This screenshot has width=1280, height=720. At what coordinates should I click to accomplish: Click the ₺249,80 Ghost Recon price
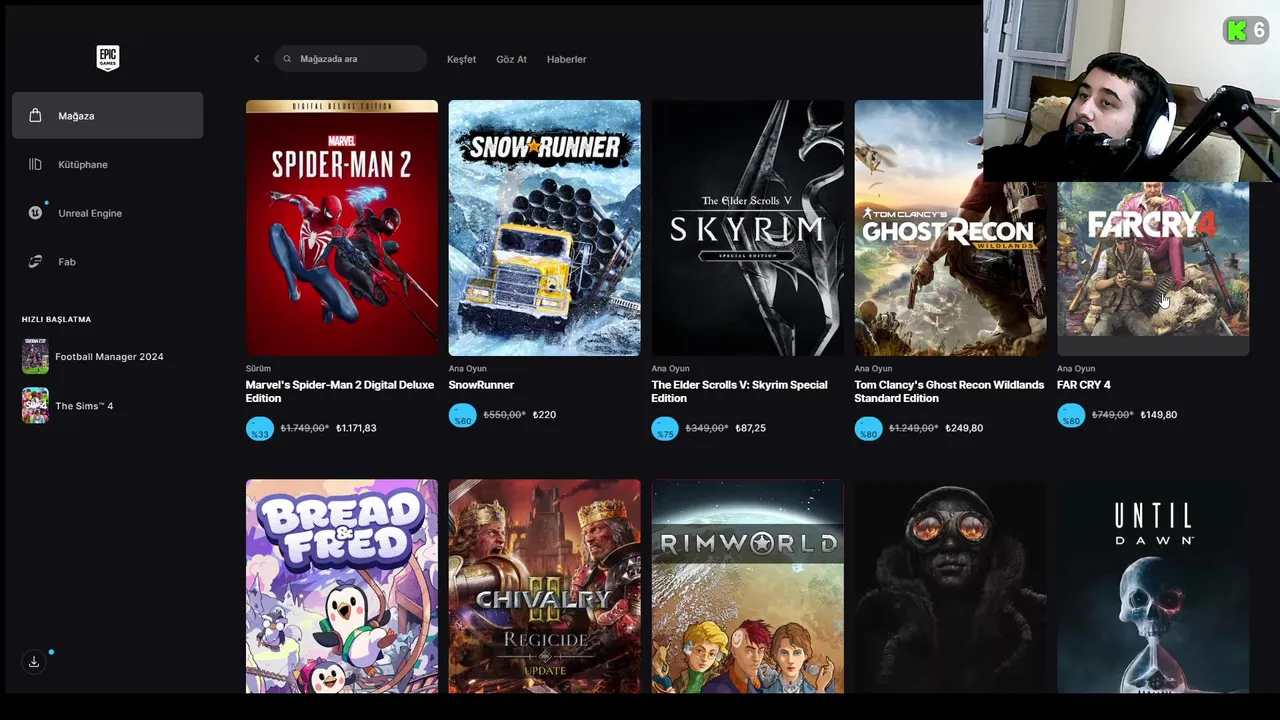pos(964,428)
